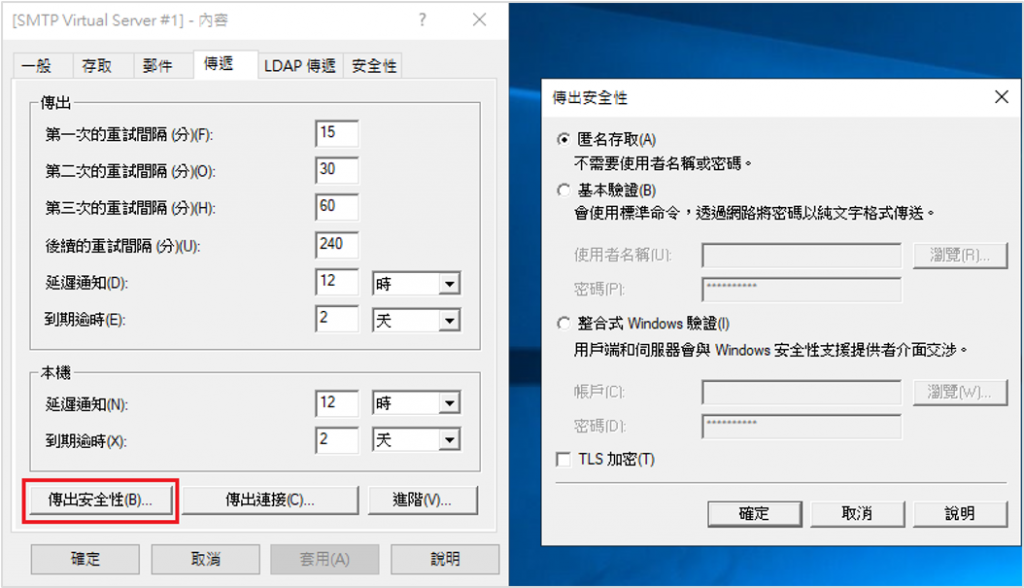Click the 密碼(P) password field
The width and height of the screenshot is (1024, 588).
pyautogui.click(x=801, y=289)
